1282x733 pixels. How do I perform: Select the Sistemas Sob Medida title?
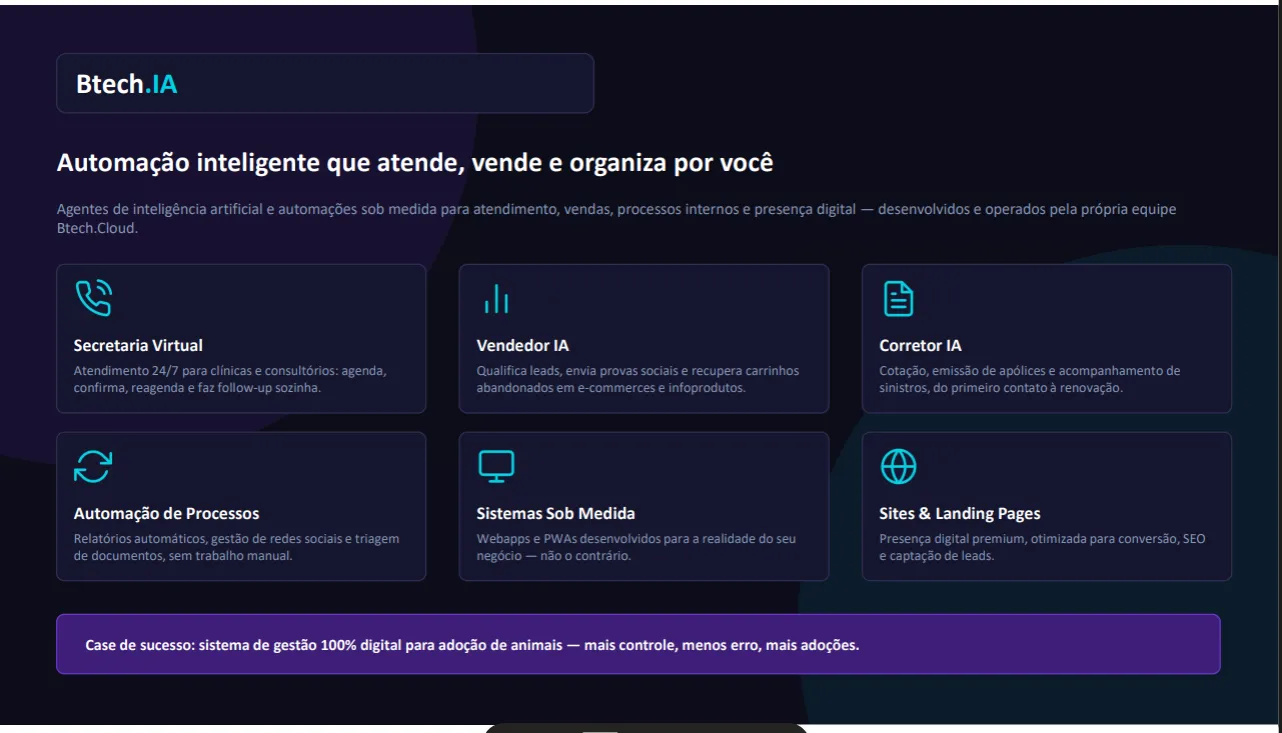point(556,514)
